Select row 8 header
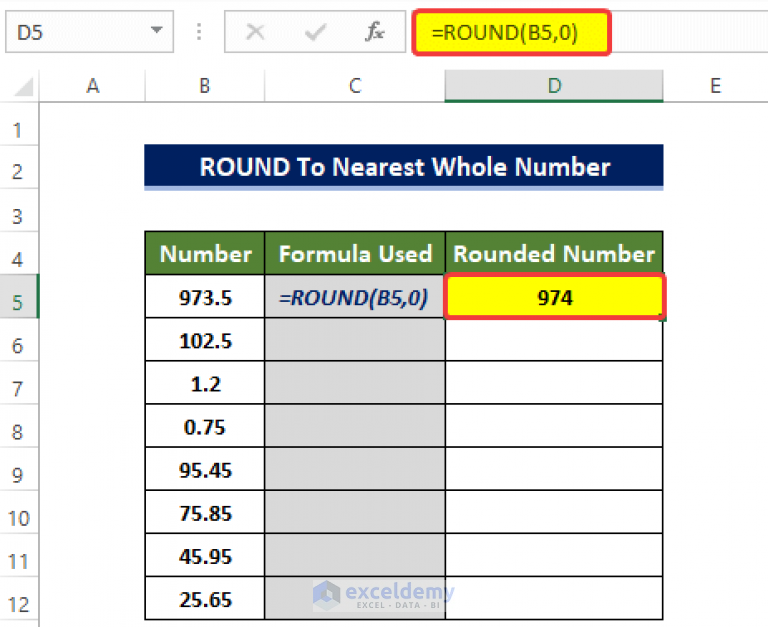Viewport: 768px width, 627px height. [x=19, y=426]
